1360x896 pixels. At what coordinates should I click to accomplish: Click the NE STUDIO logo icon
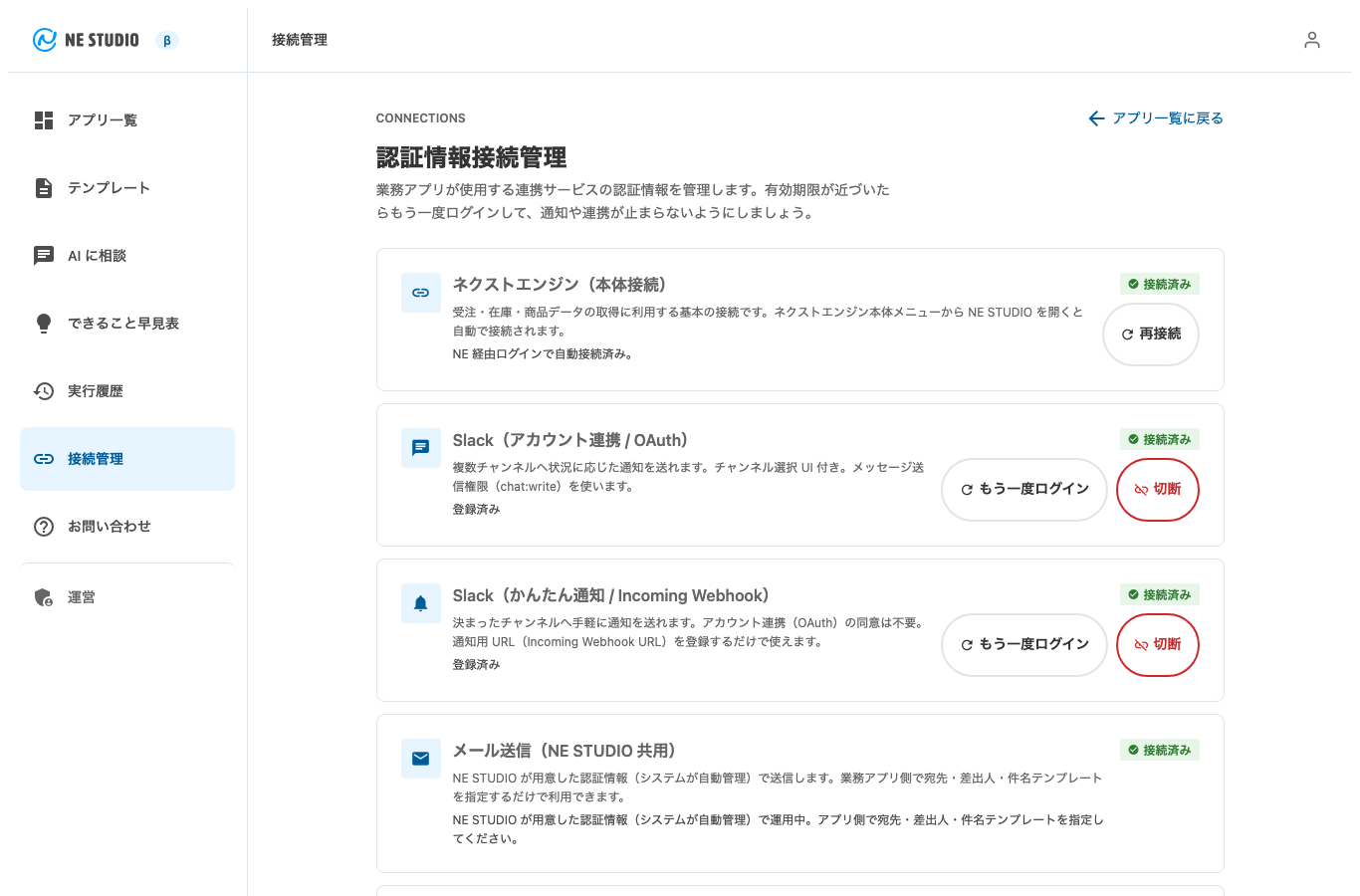click(44, 40)
